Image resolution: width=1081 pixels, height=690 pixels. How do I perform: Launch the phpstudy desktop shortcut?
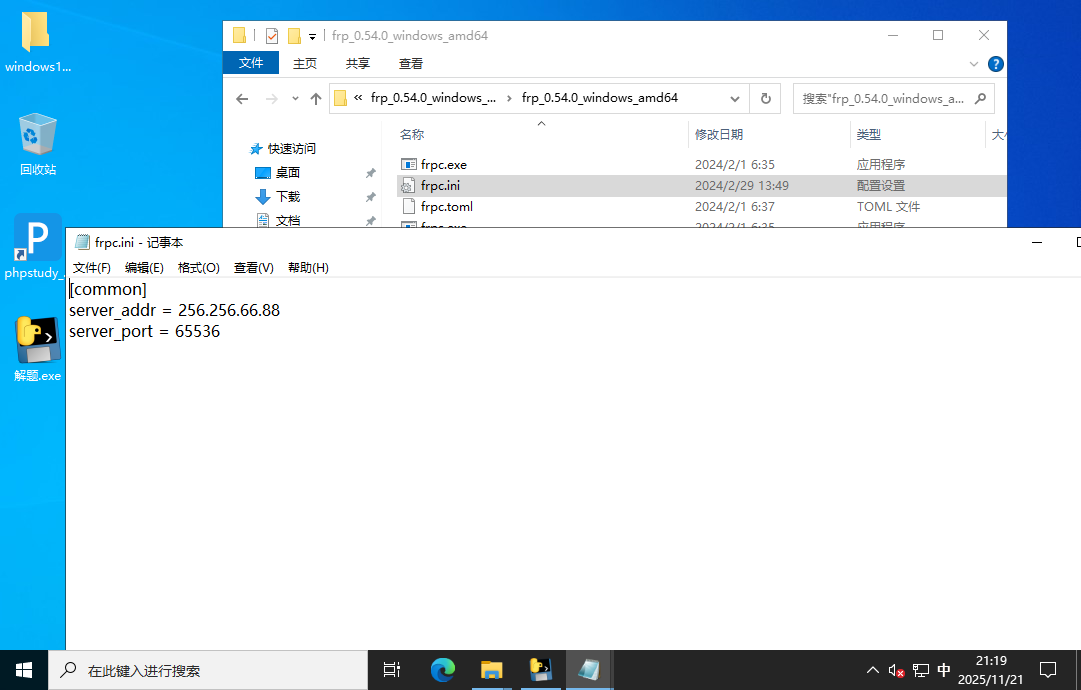coord(34,247)
